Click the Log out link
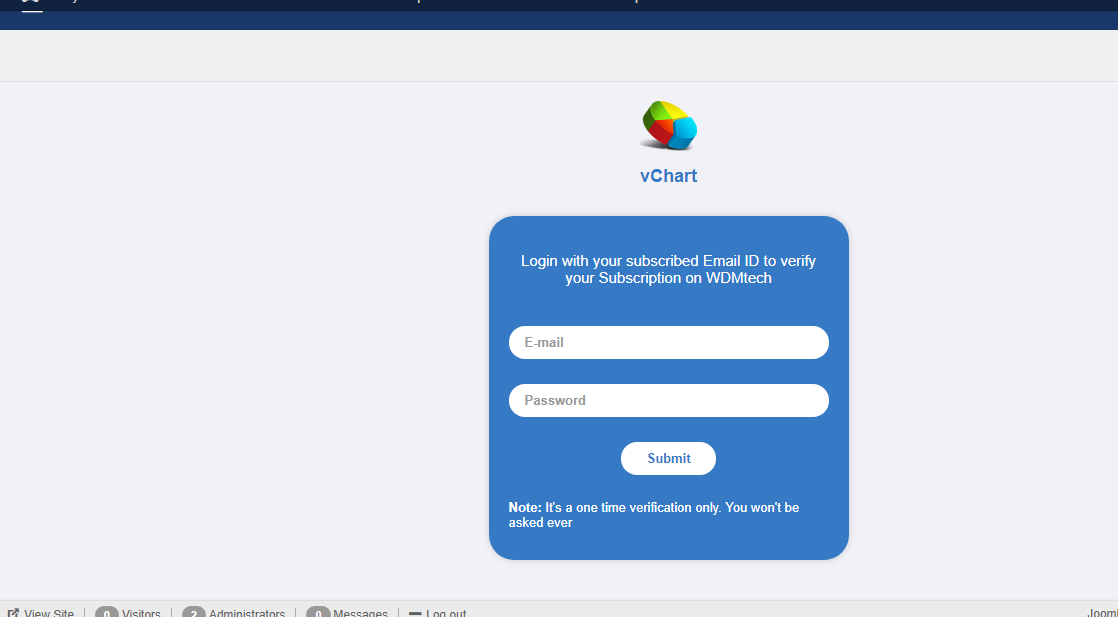The image size is (1118, 617). [x=446, y=613]
